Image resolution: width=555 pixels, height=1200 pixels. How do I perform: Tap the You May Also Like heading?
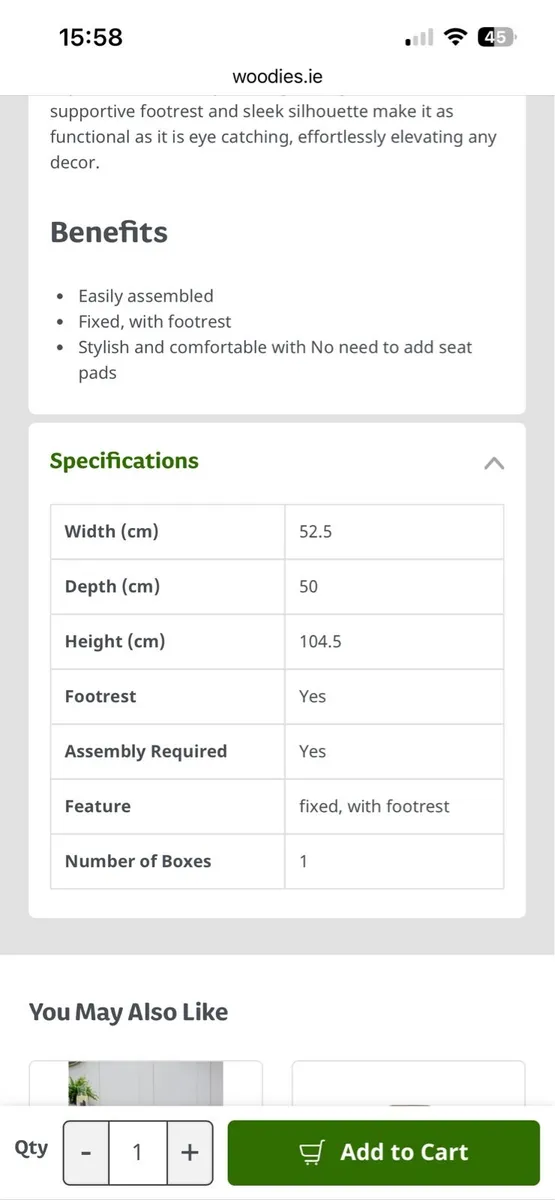[128, 1012]
